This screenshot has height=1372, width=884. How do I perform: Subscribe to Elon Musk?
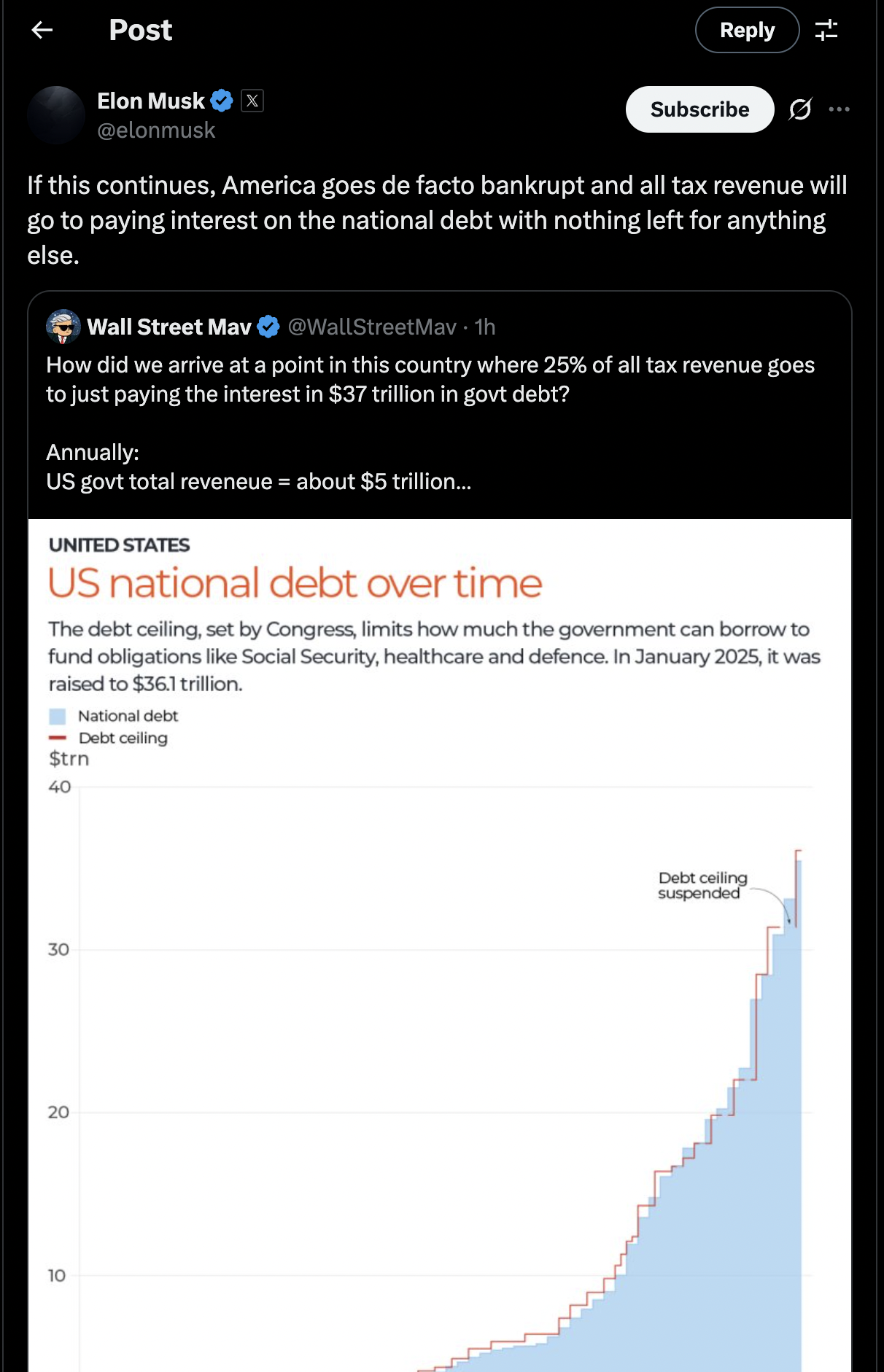[x=700, y=109]
